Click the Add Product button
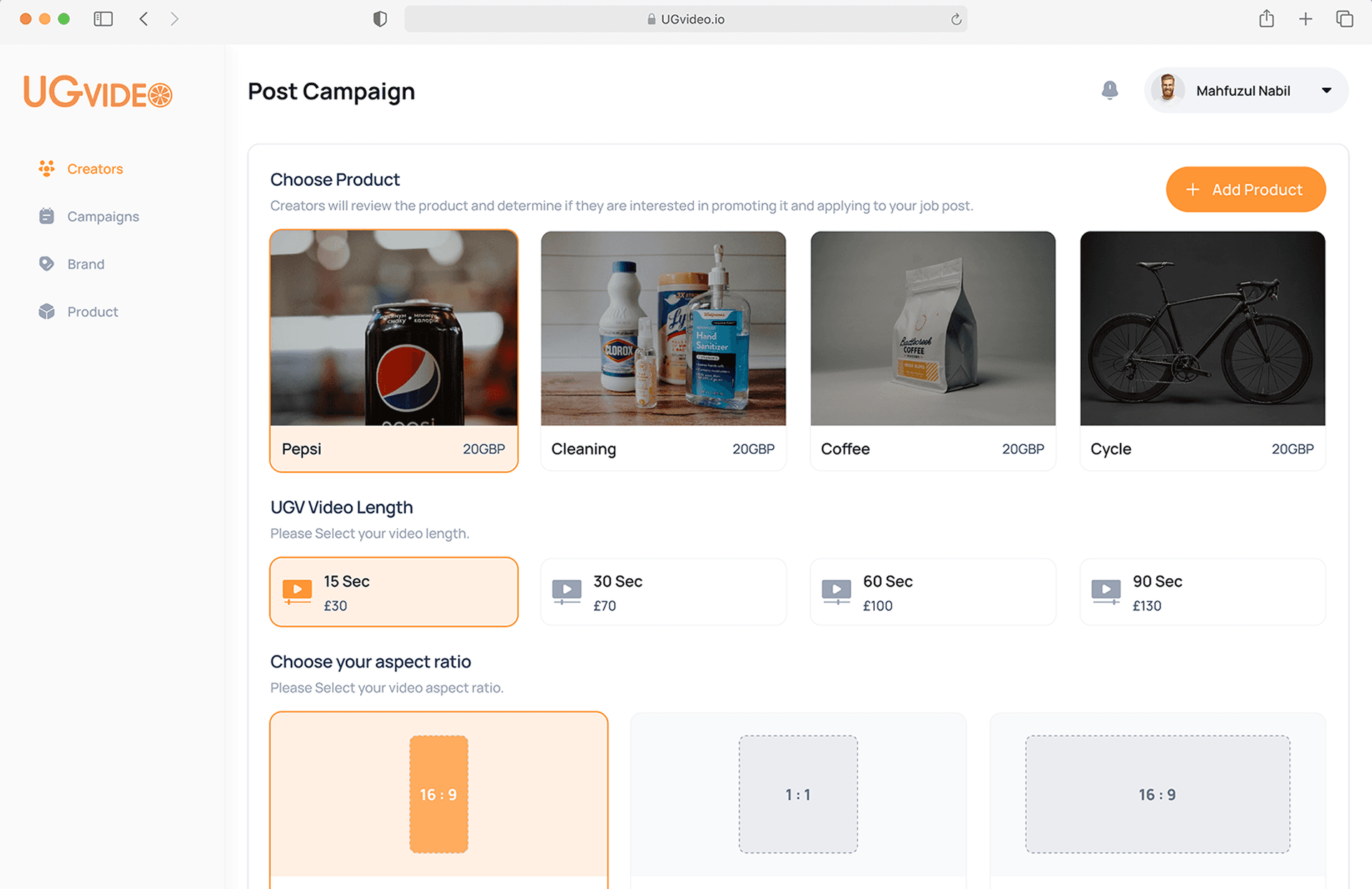Image resolution: width=1372 pixels, height=889 pixels. click(1245, 189)
